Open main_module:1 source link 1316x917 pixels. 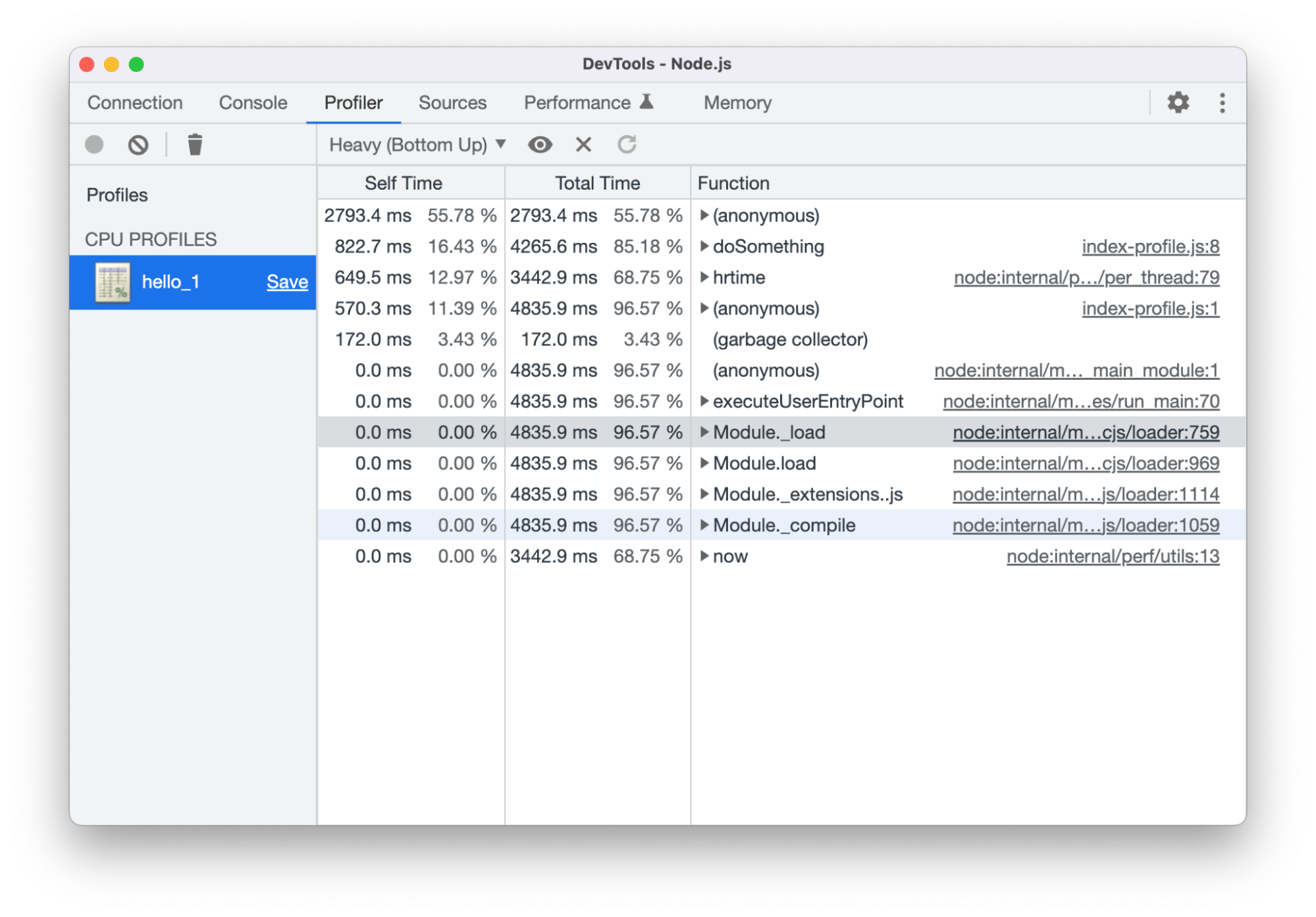pos(1076,370)
